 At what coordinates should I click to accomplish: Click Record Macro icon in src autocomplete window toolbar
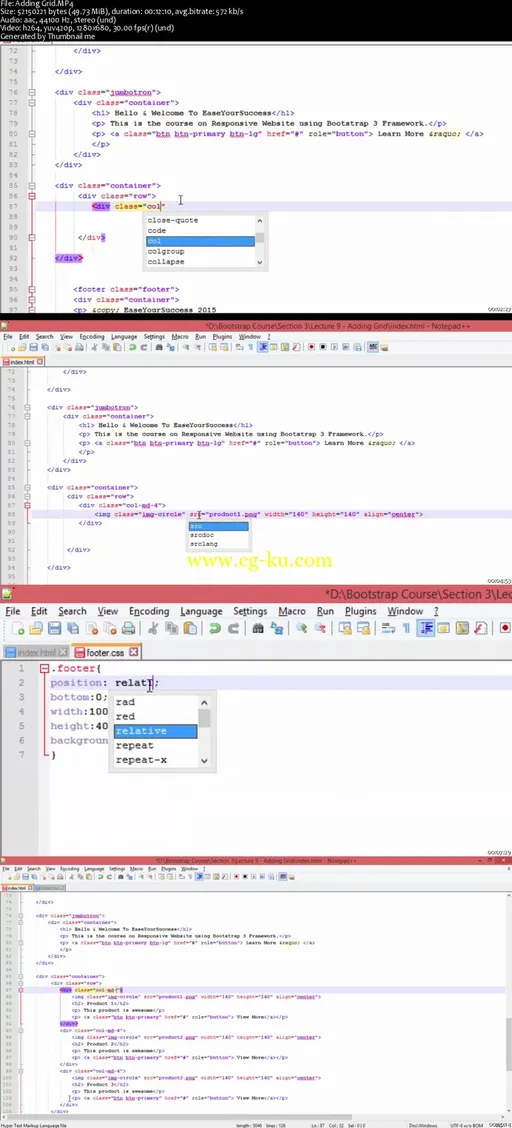click(311, 347)
